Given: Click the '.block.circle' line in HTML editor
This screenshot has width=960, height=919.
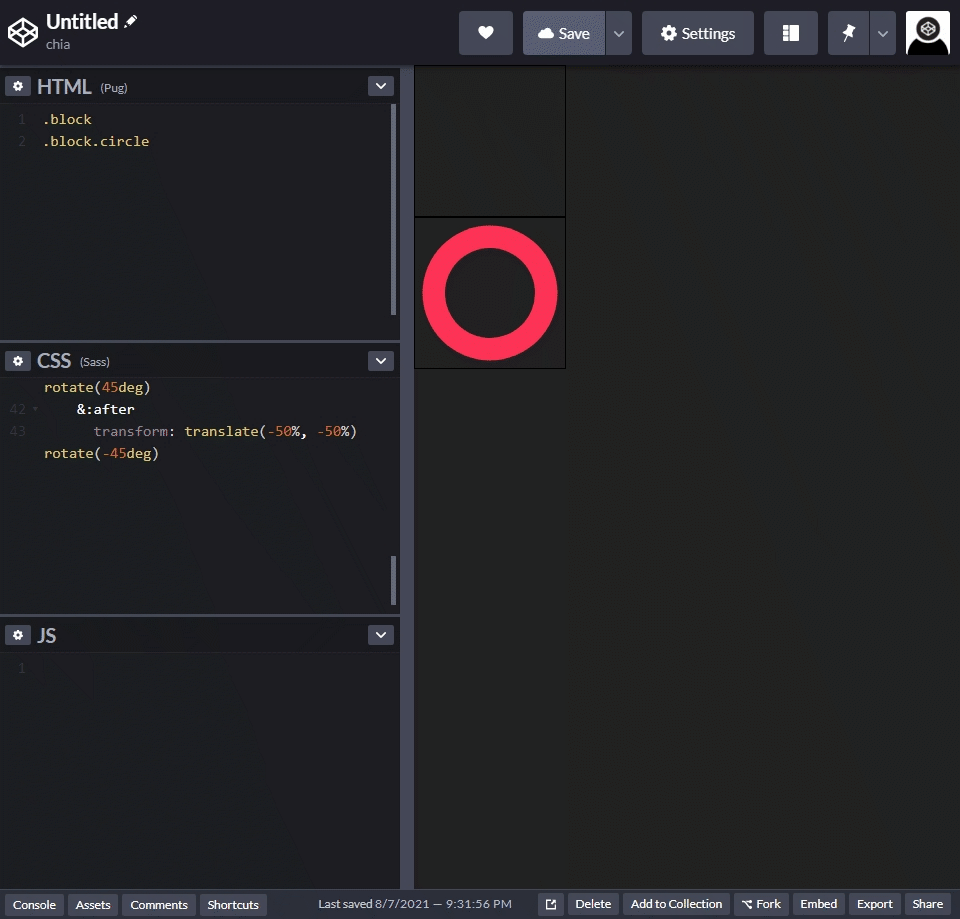Looking at the screenshot, I should tap(96, 141).
